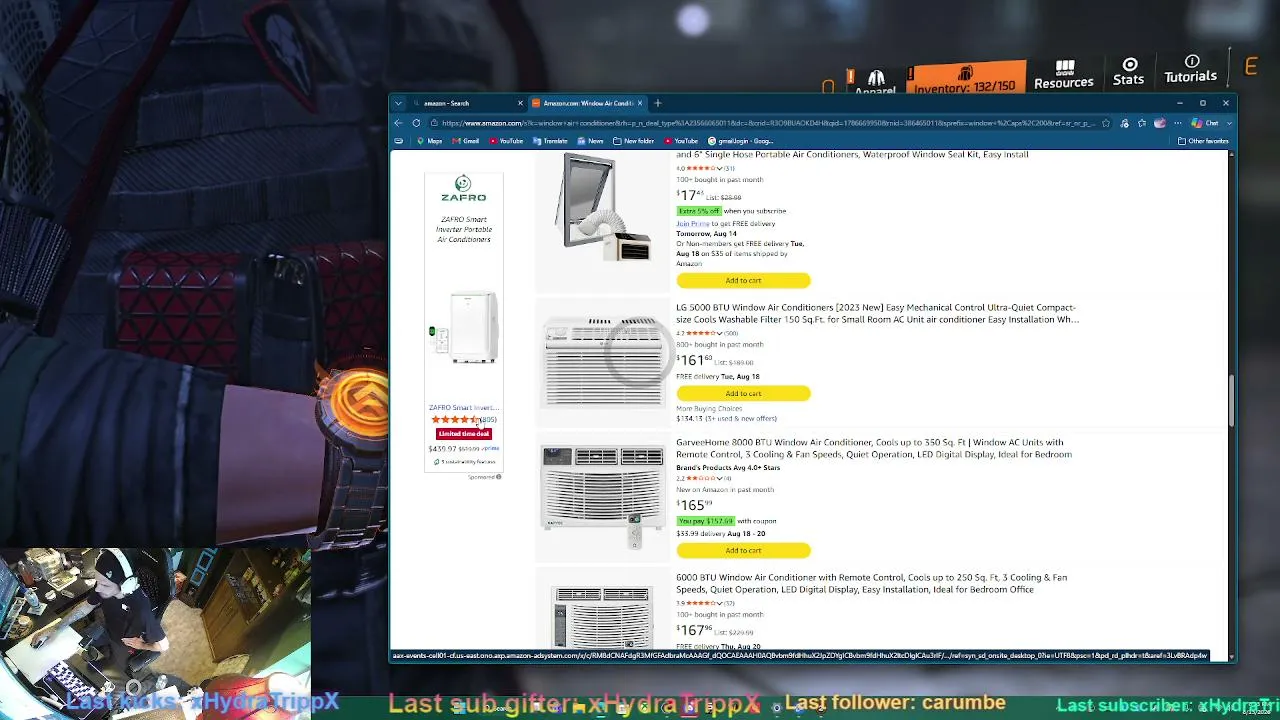Open 'More Buying Choices' for the LG unit
1280x720 pixels.
pos(709,409)
